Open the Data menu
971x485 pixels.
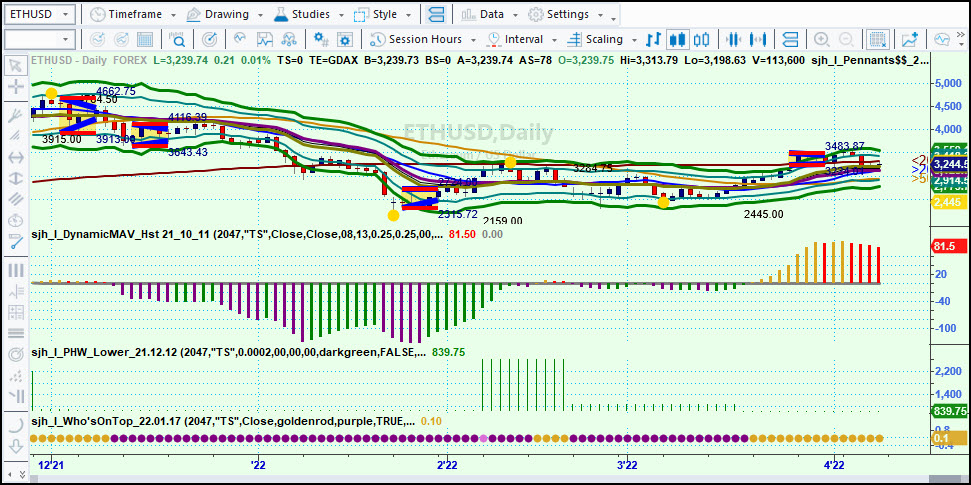tap(490, 14)
